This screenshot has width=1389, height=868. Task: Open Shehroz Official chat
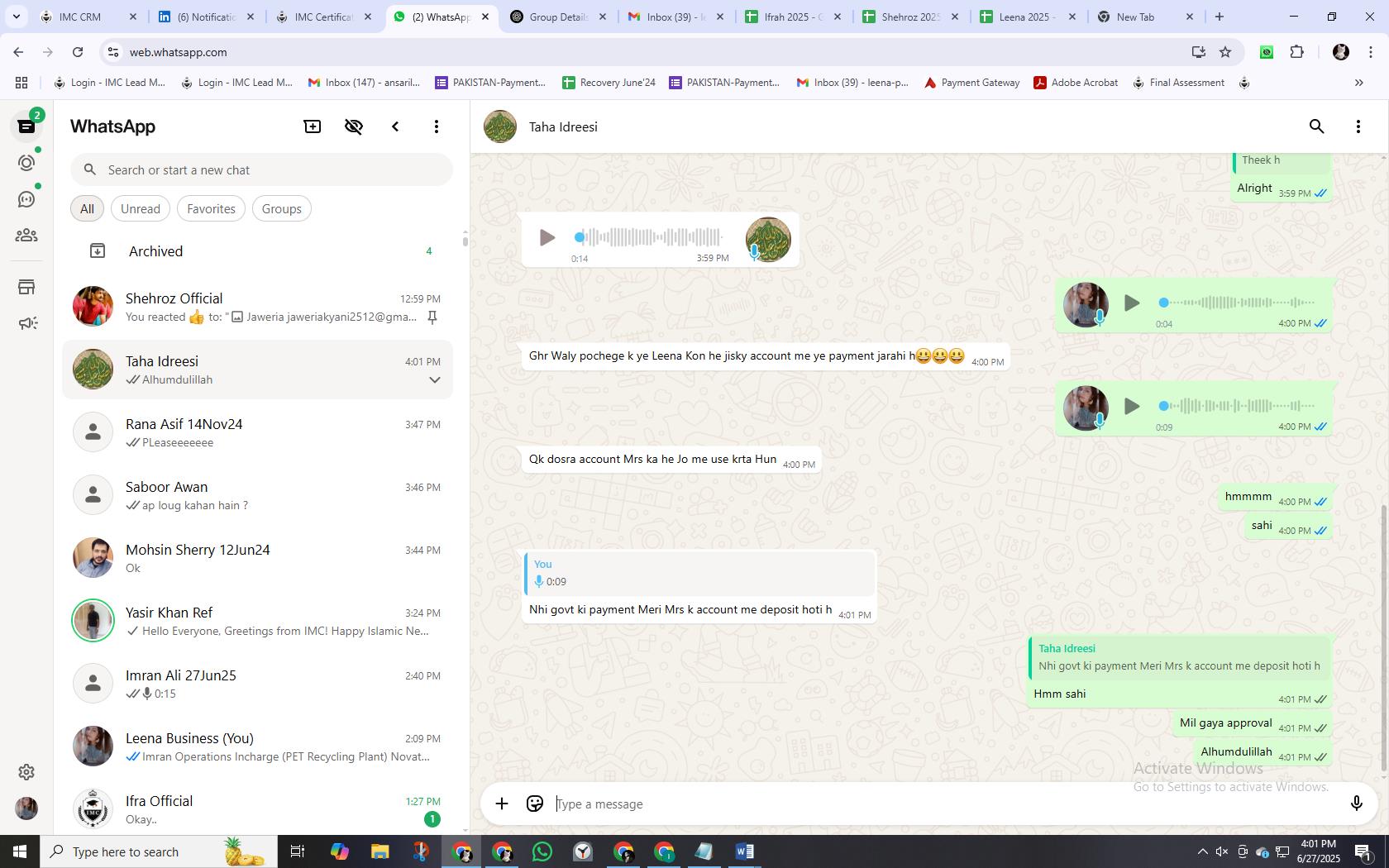(x=258, y=307)
